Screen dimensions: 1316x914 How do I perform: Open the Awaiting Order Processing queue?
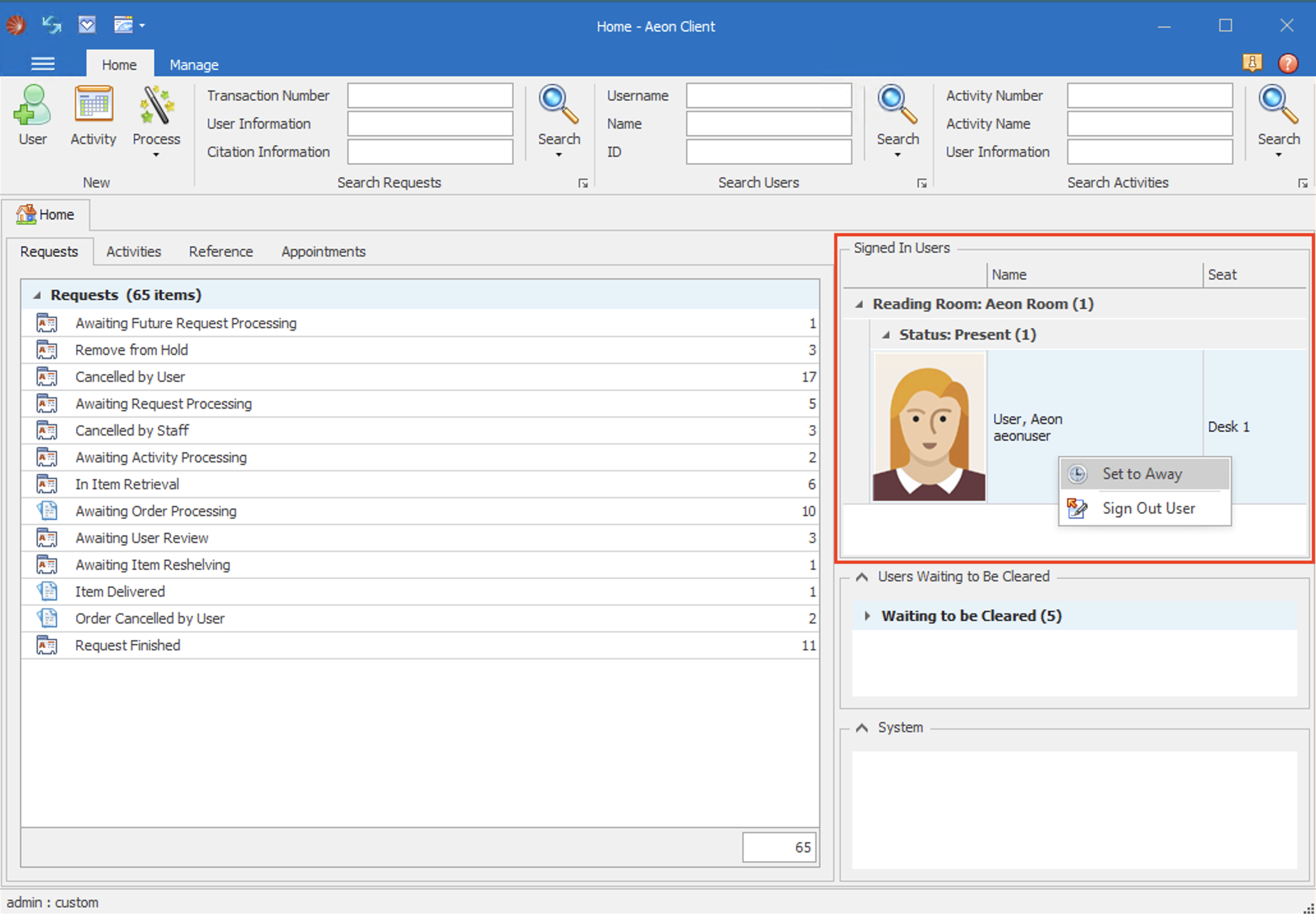[155, 511]
